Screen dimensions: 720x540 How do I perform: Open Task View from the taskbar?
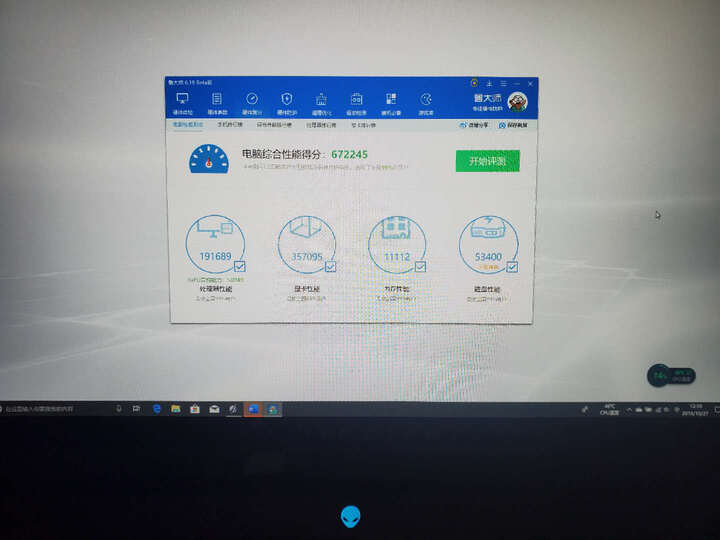pyautogui.click(x=136, y=409)
